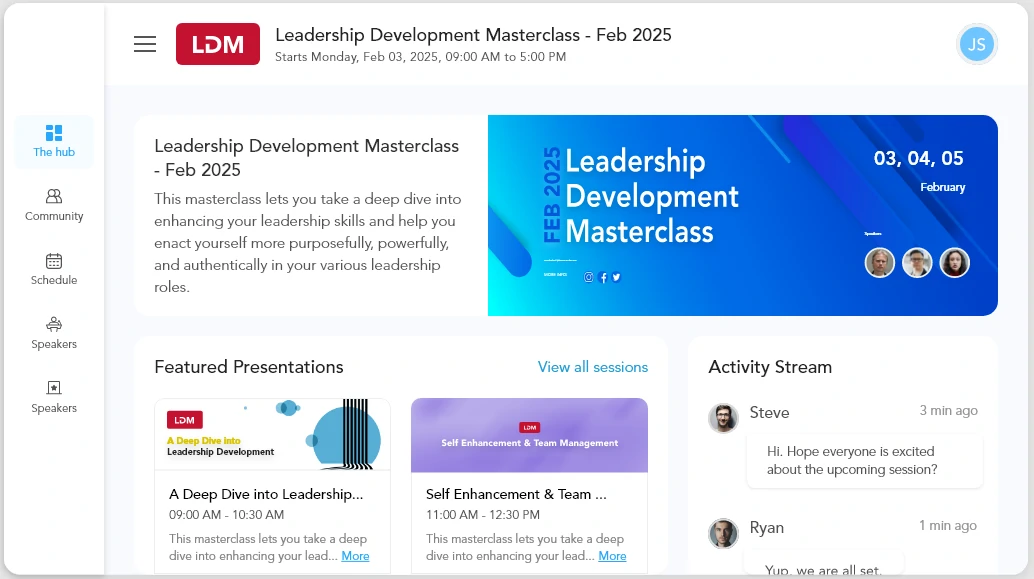Click the first speaker photo on banner
Viewport: 1034px width, 579px height.
tap(880, 262)
